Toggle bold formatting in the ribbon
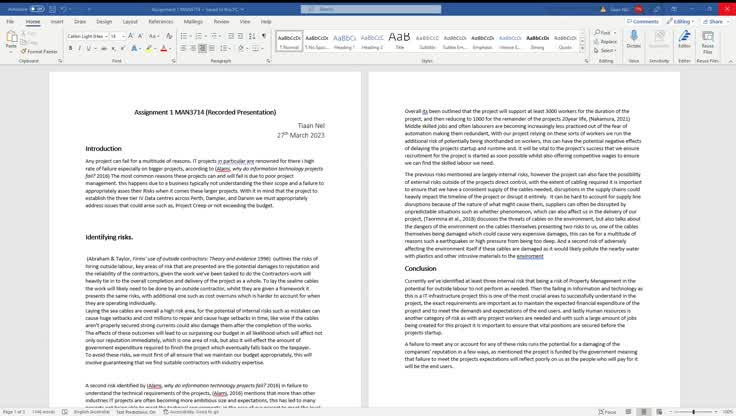This screenshot has height=416, width=736. (x=70, y=47)
